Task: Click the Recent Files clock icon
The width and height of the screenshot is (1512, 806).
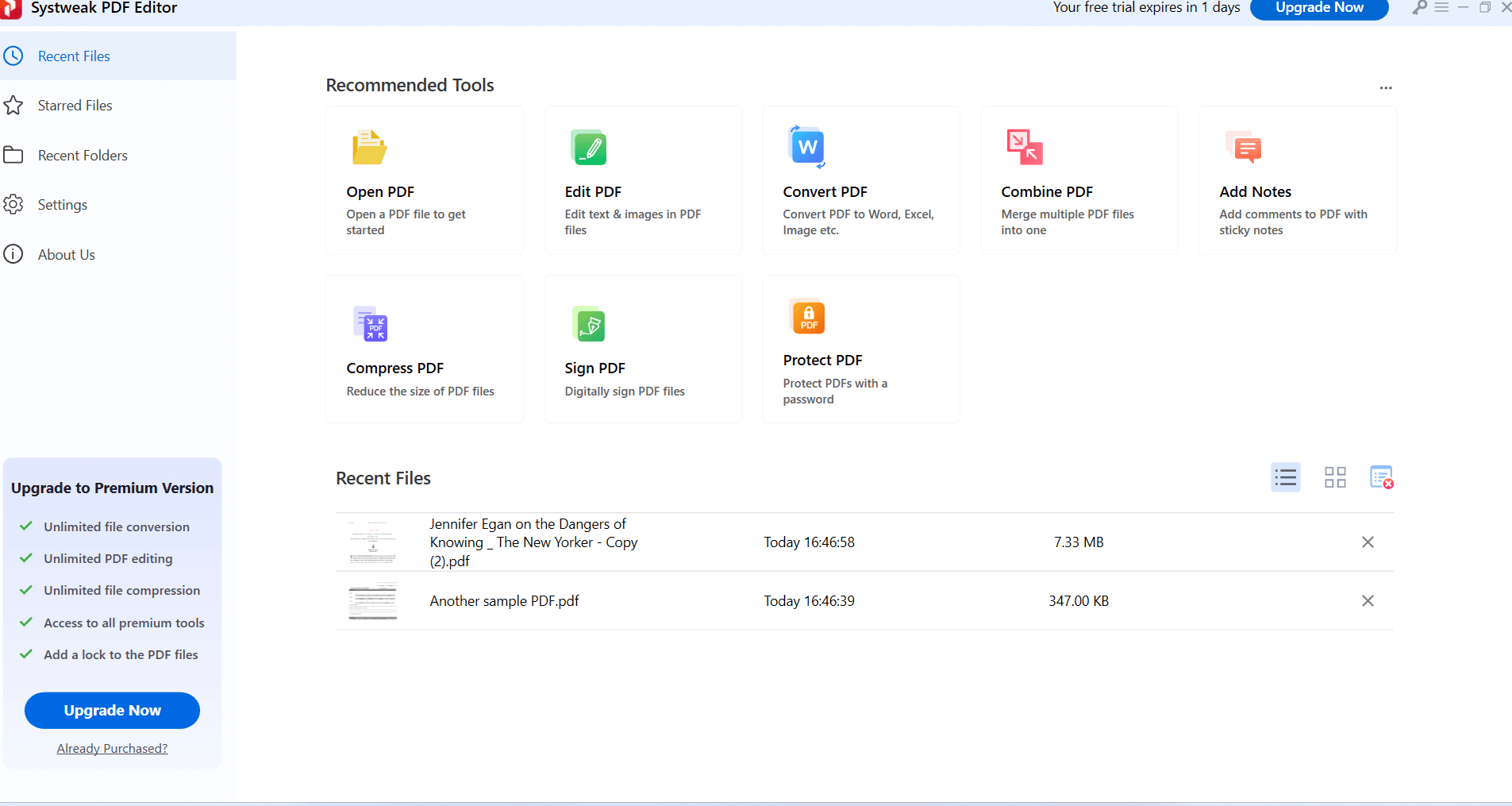Action: pyautogui.click(x=13, y=56)
